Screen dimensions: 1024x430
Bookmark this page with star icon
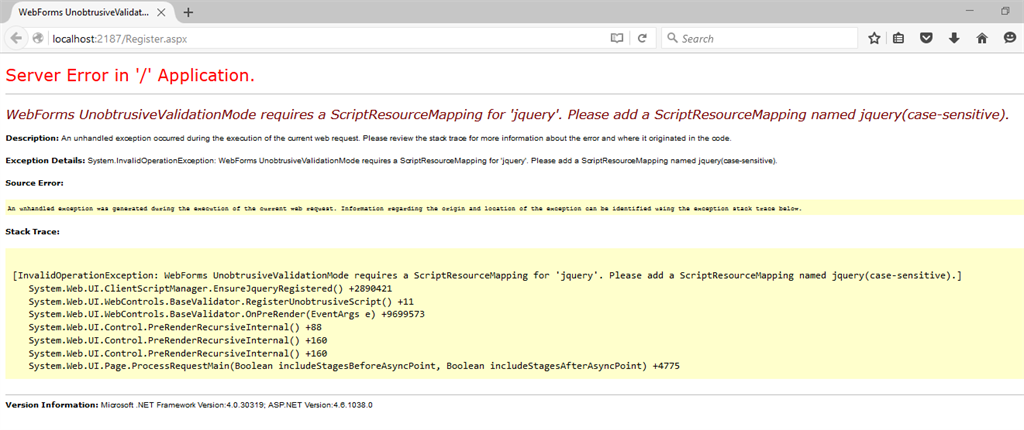(x=874, y=39)
